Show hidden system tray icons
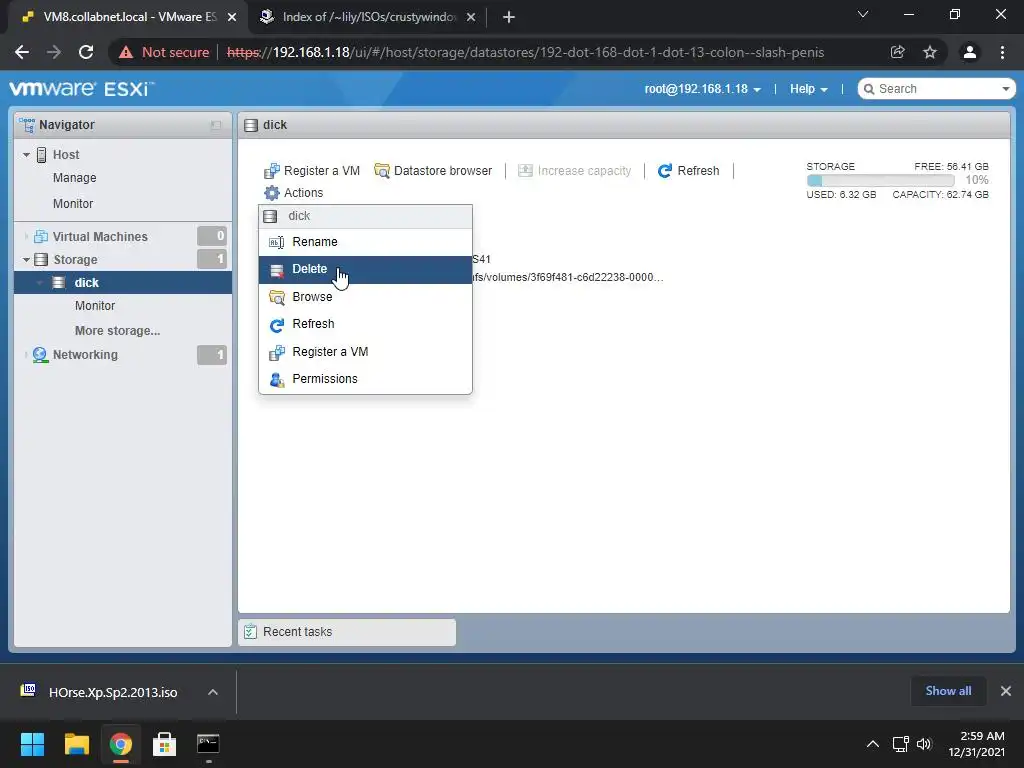Image resolution: width=1024 pixels, height=768 pixels. pos(872,744)
